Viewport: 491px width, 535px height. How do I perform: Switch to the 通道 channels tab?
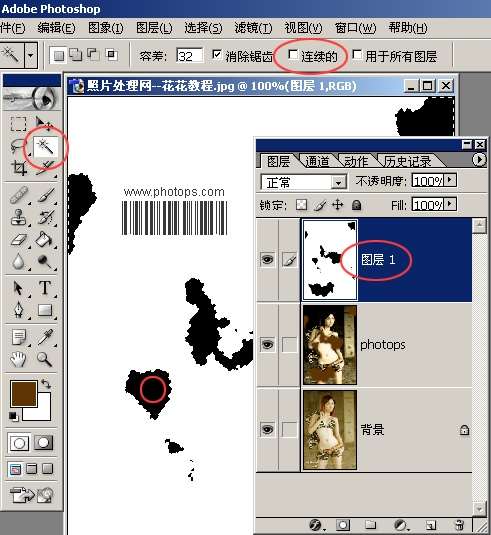click(317, 161)
